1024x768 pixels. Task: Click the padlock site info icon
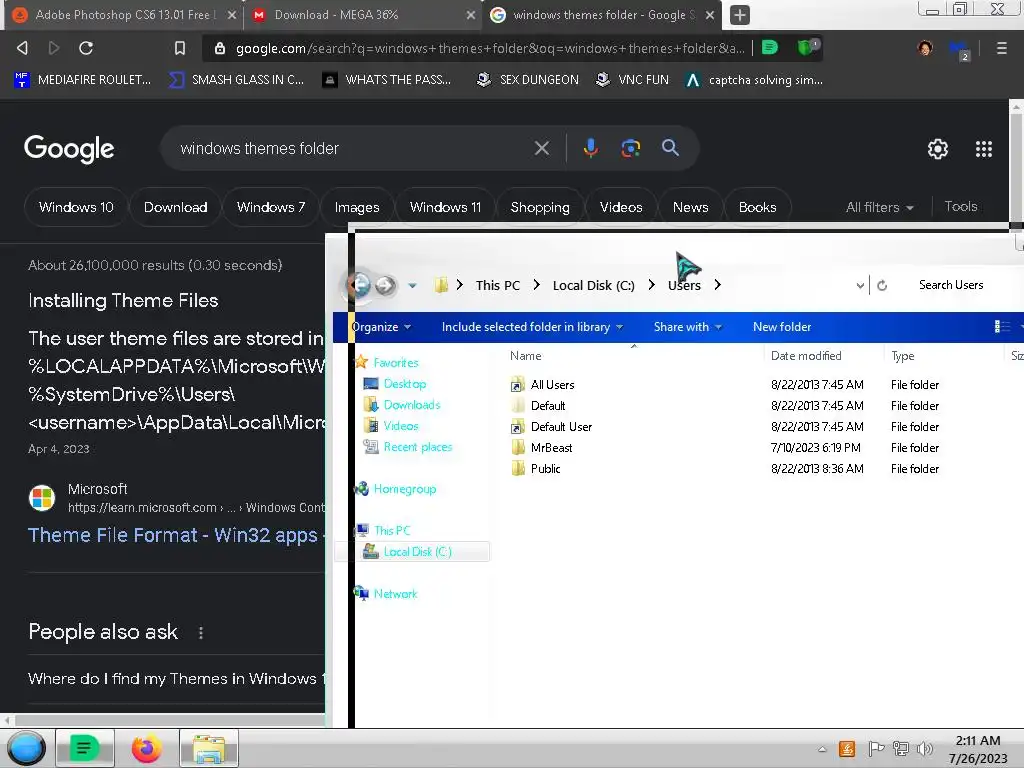click(x=220, y=48)
